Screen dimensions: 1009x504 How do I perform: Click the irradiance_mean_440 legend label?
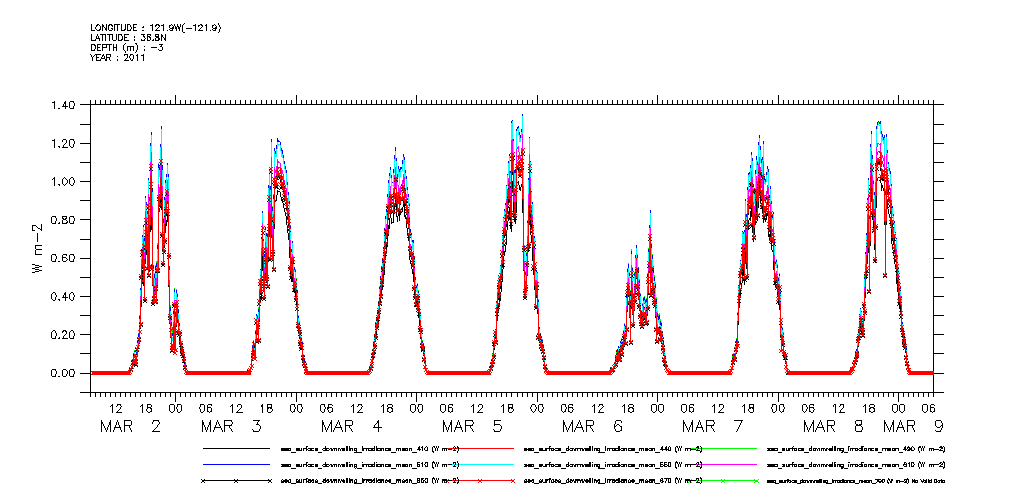coord(613,448)
